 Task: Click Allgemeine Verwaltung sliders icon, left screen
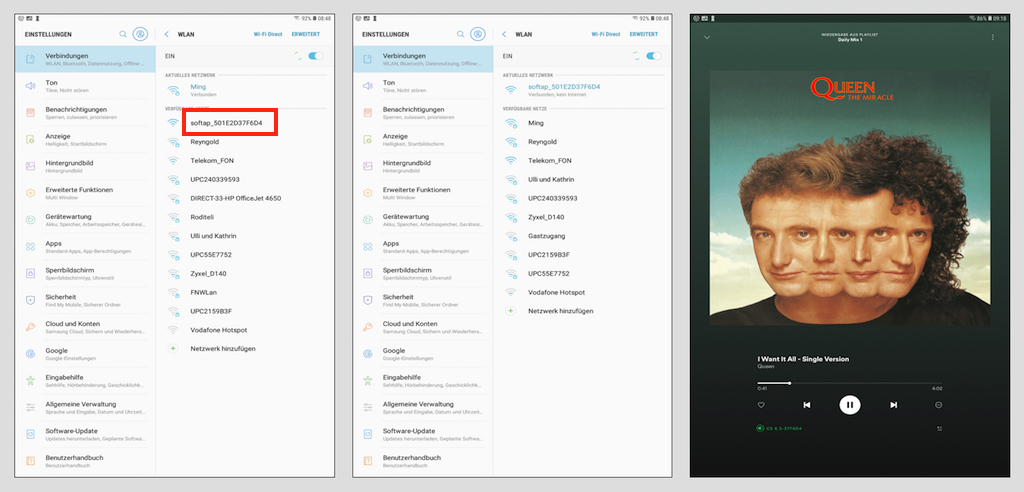point(30,407)
